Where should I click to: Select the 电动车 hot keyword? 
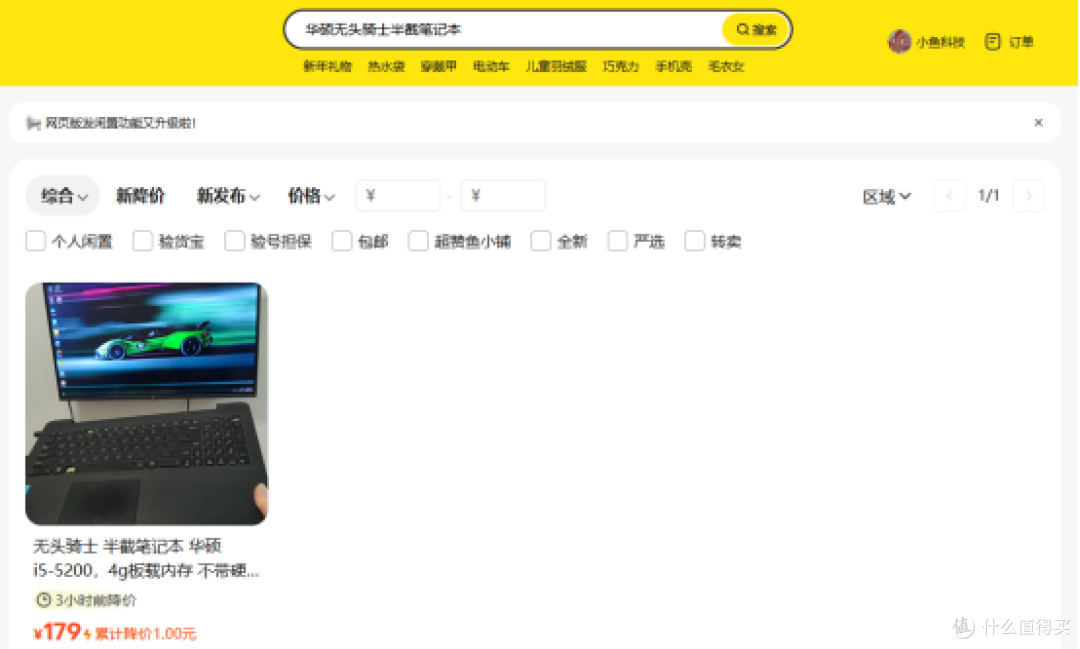pos(491,67)
